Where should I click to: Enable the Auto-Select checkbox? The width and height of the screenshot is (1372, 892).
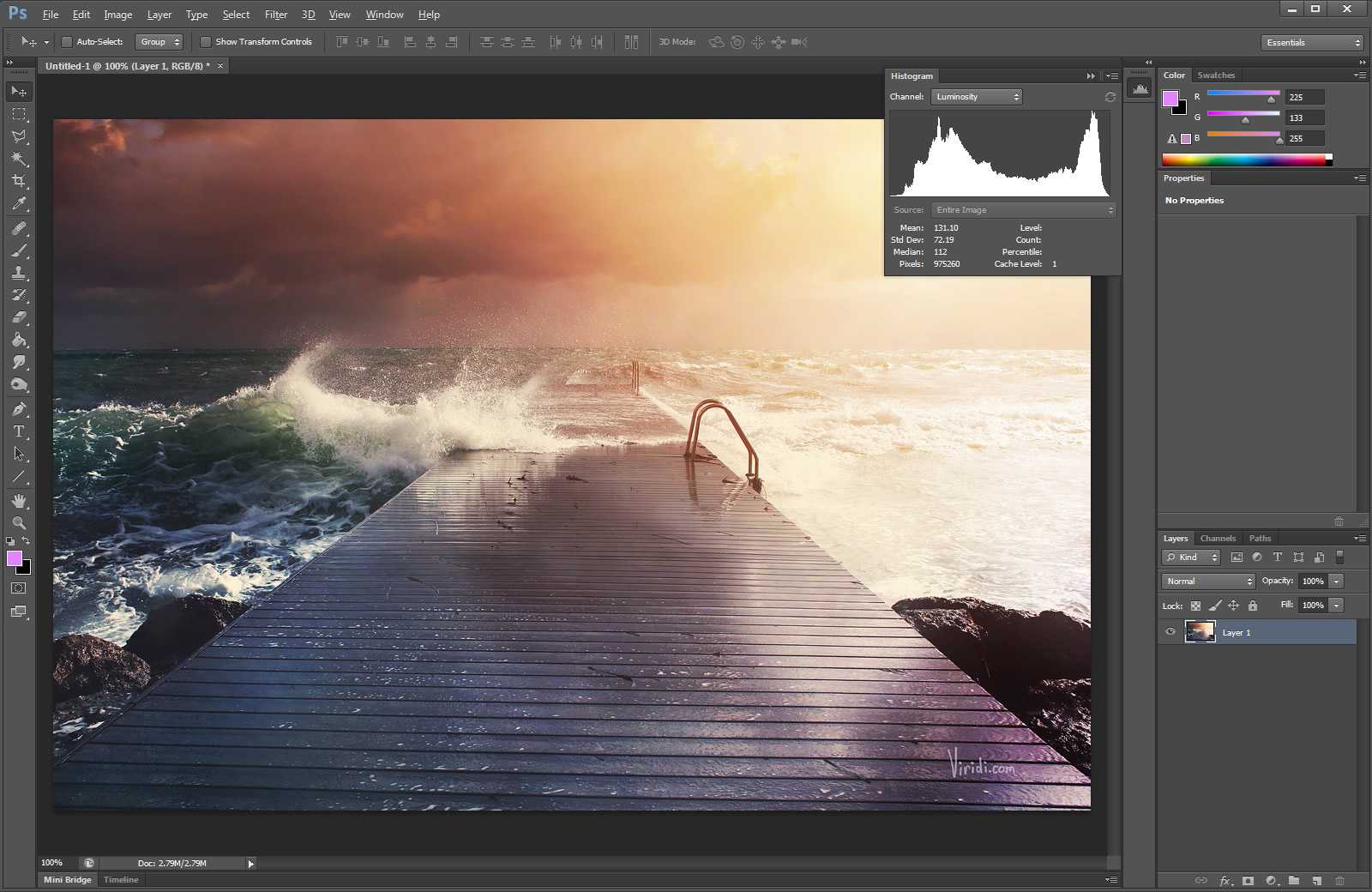(67, 42)
